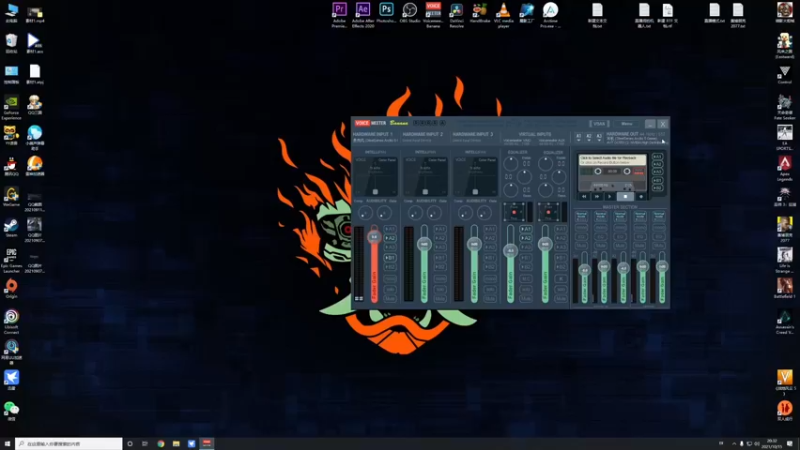Click EQ on the third master bus

pyautogui.click(x=620, y=237)
